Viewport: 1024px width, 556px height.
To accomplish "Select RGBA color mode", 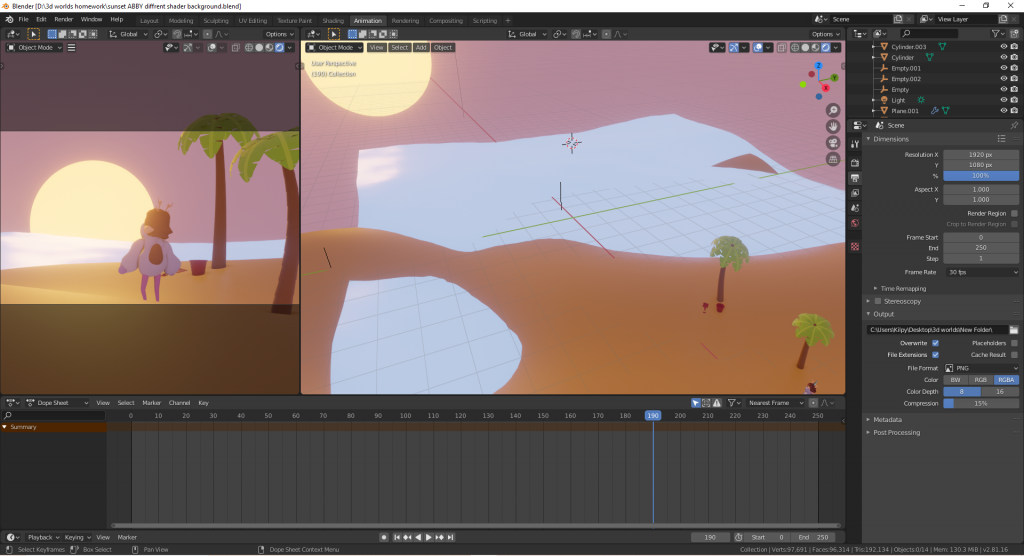I will [x=1006, y=380].
